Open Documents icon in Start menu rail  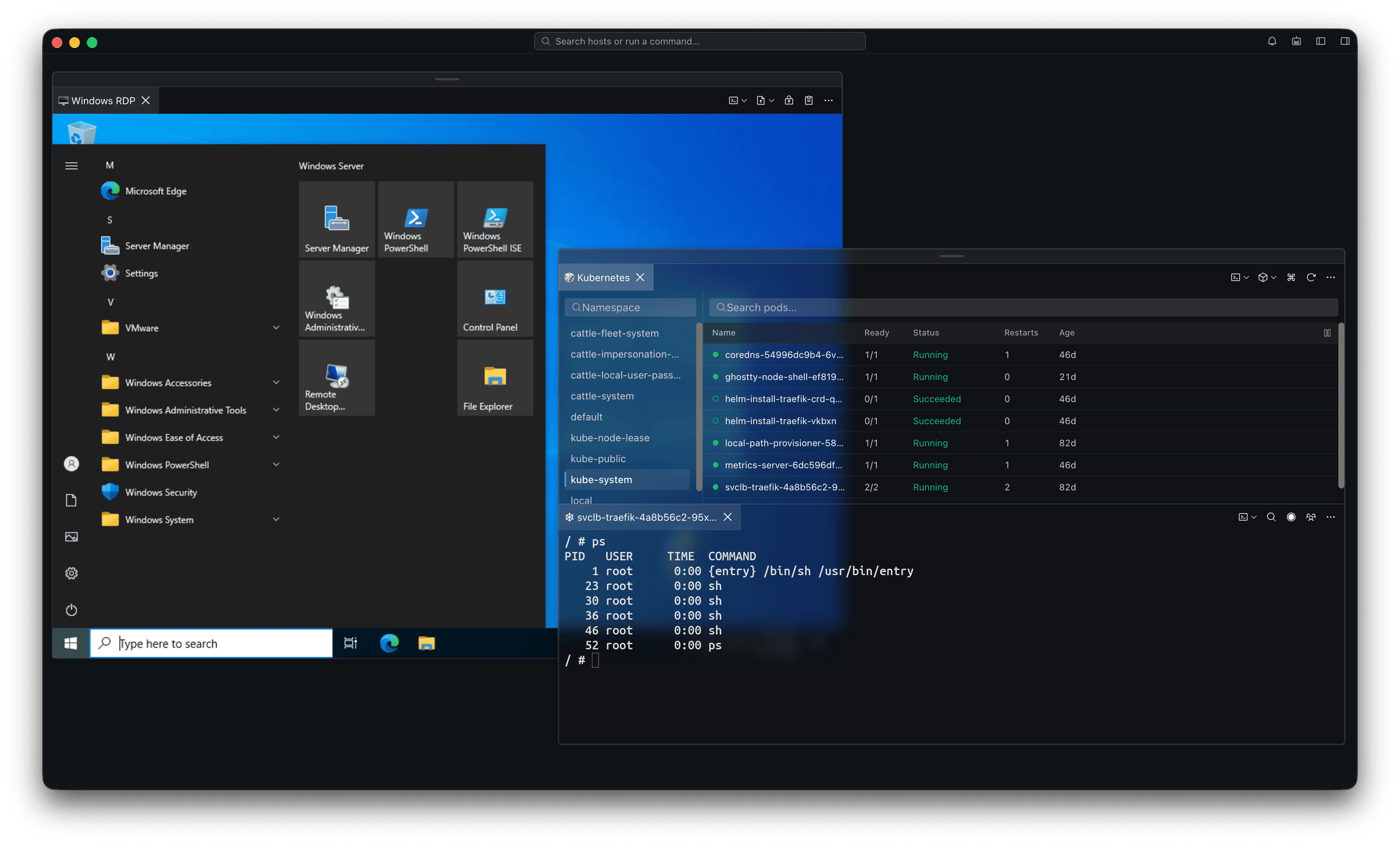point(71,500)
